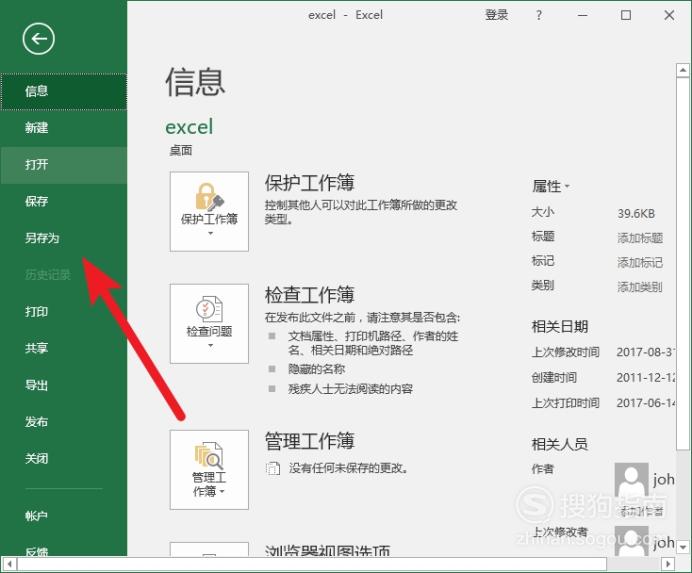This screenshot has width=692, height=573.
Task: Click the Add title (添加标题) field
Action: pos(640,238)
